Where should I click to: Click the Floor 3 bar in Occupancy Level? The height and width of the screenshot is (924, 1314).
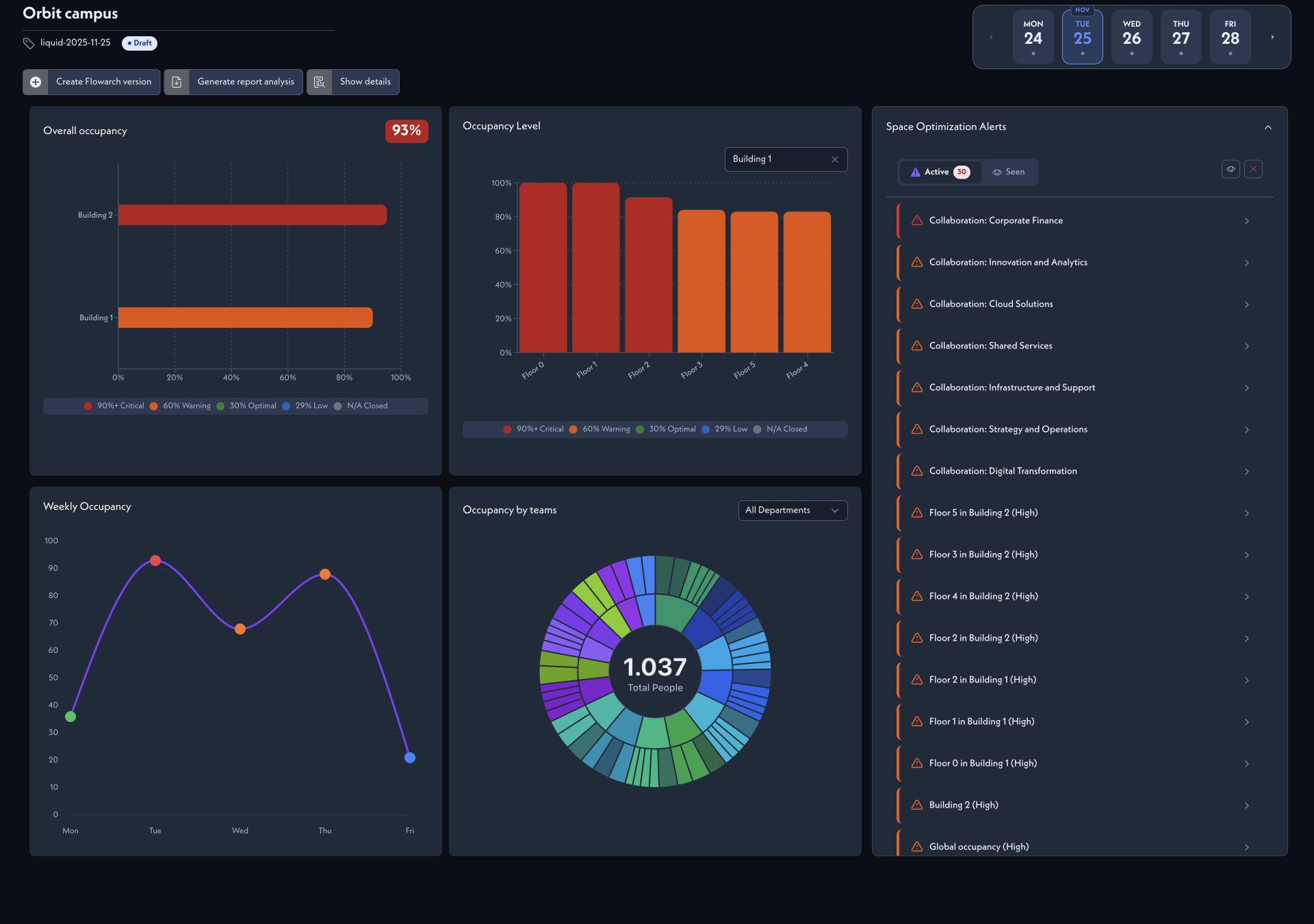(x=701, y=281)
